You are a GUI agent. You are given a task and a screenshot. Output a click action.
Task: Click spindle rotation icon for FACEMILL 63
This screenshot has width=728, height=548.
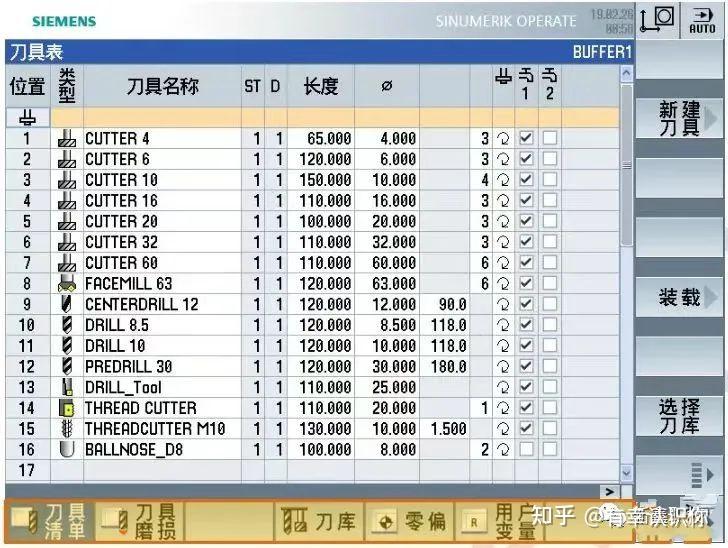click(x=503, y=283)
